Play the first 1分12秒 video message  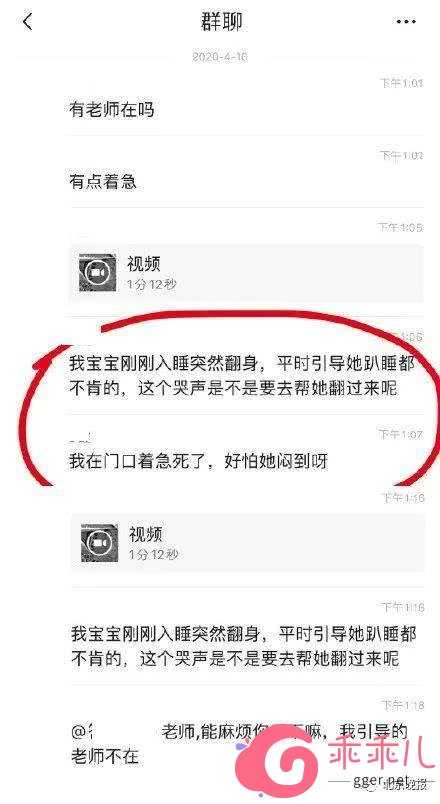[x=247, y=273]
